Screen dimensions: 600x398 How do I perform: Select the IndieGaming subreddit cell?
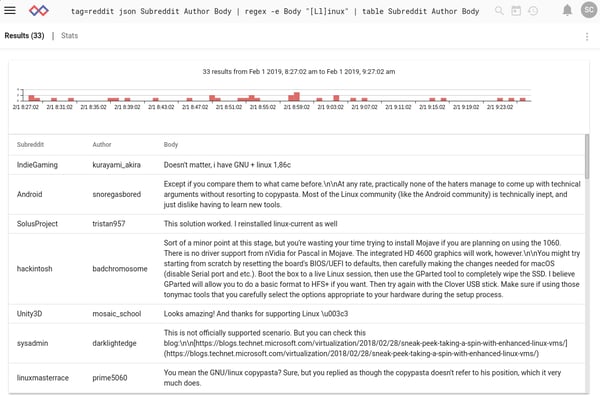click(x=37, y=165)
